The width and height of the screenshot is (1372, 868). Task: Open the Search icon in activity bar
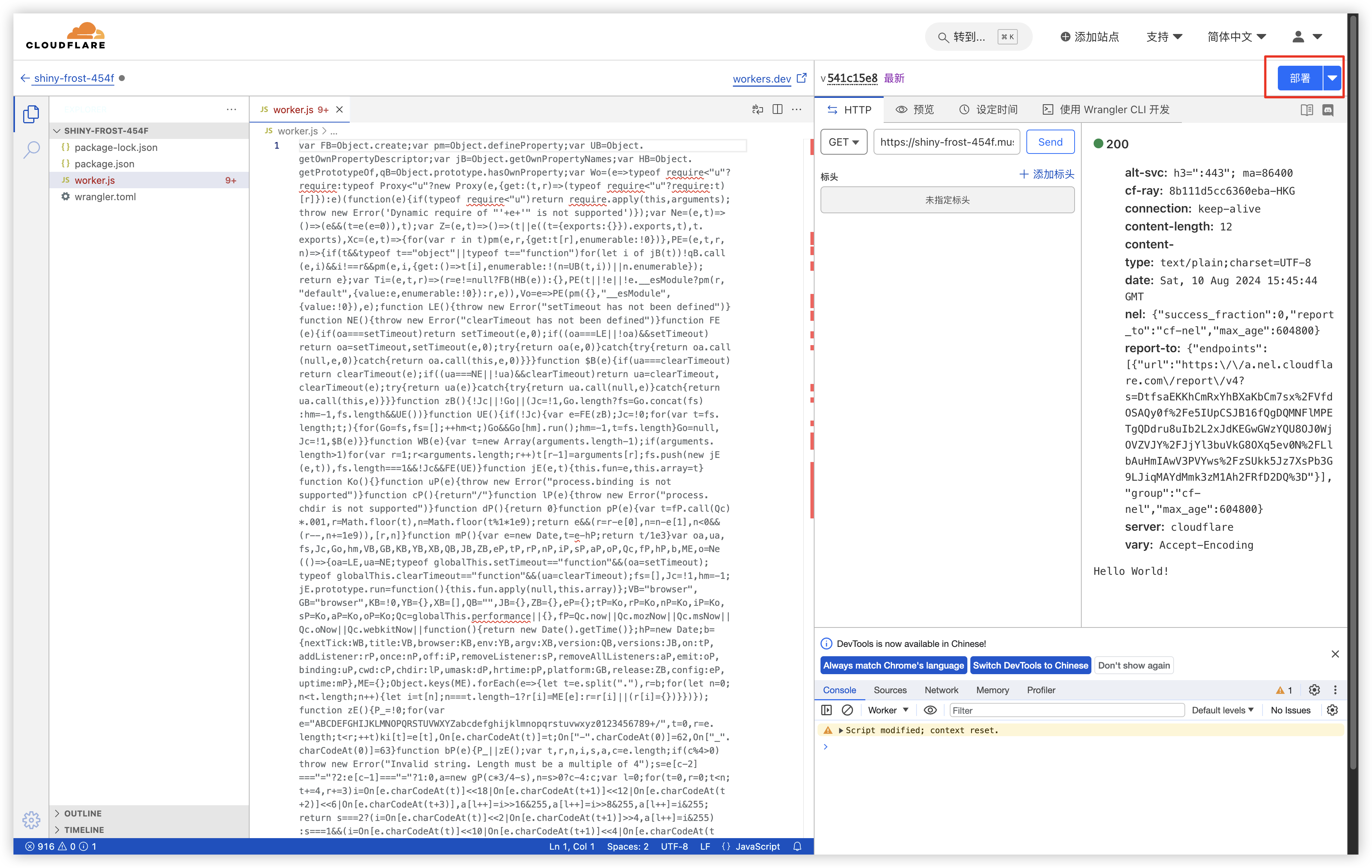31,150
